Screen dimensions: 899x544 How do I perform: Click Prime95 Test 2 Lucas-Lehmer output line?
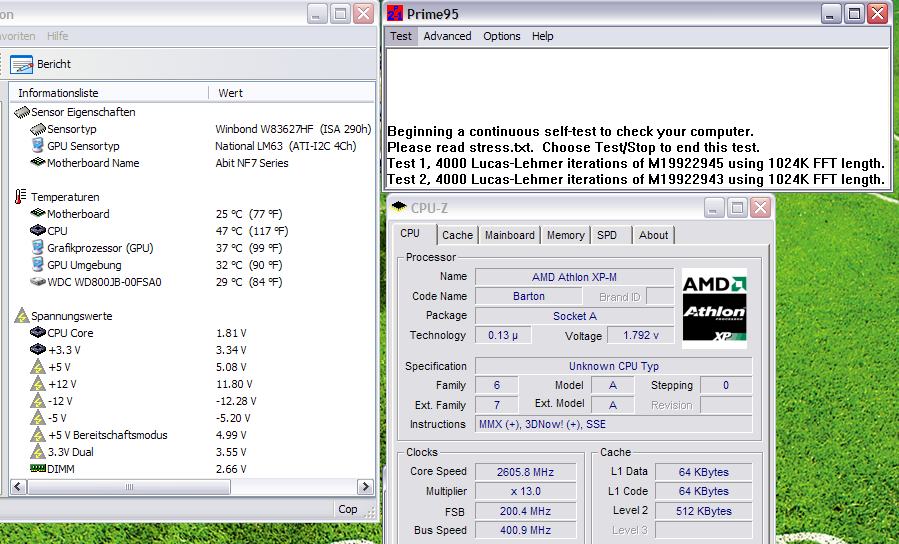point(636,179)
